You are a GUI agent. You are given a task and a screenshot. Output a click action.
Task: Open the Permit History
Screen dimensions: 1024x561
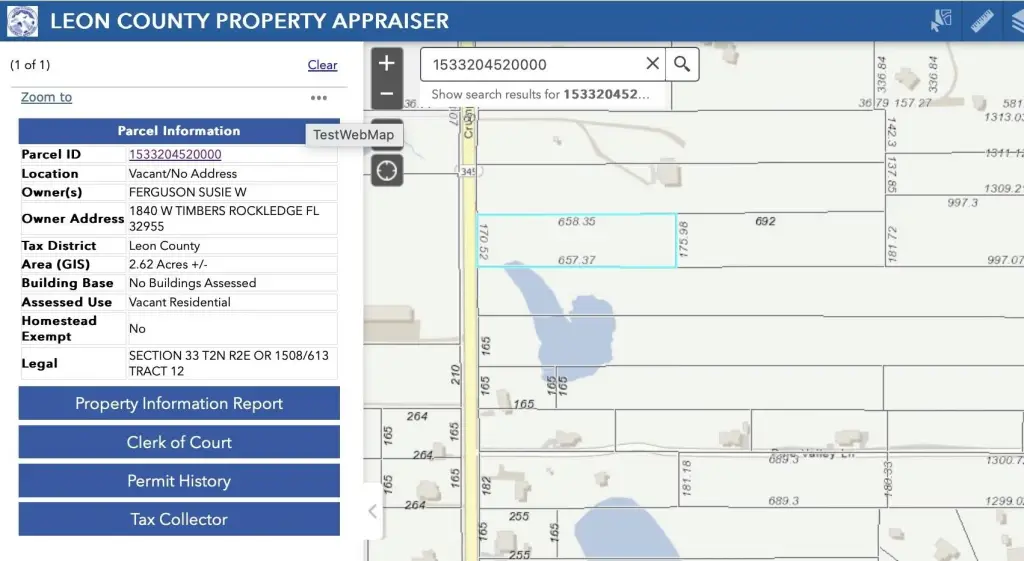(179, 481)
